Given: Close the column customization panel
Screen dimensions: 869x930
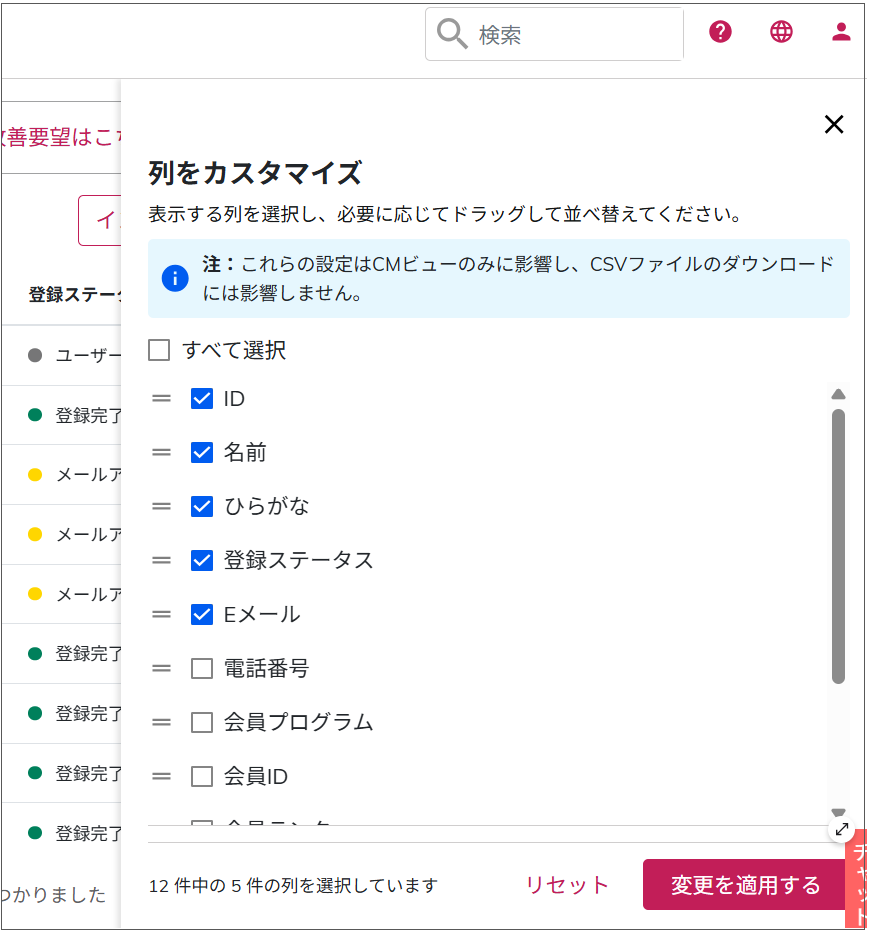Looking at the screenshot, I should tap(833, 124).
